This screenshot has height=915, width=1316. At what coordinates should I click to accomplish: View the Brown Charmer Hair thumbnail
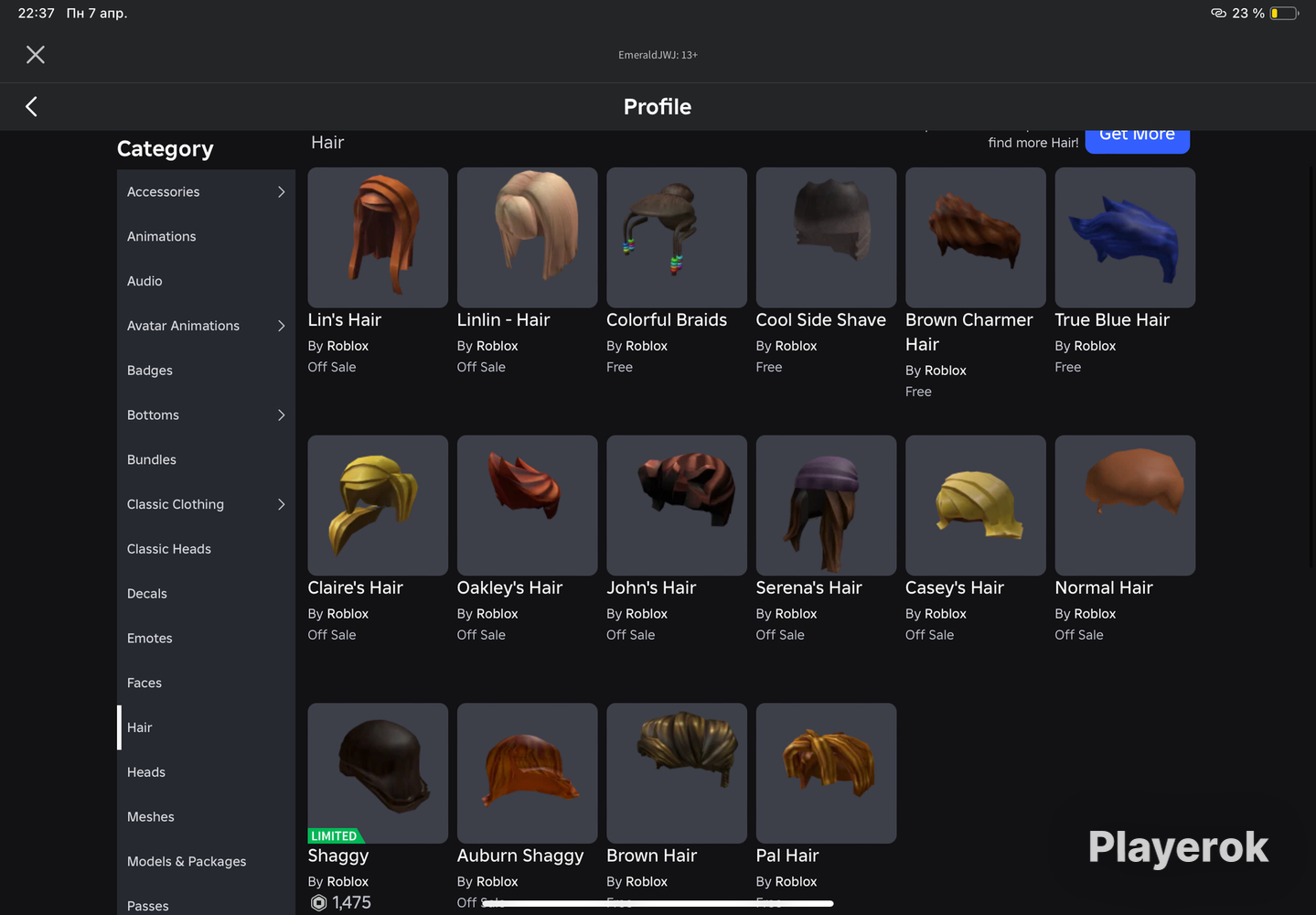976,238
